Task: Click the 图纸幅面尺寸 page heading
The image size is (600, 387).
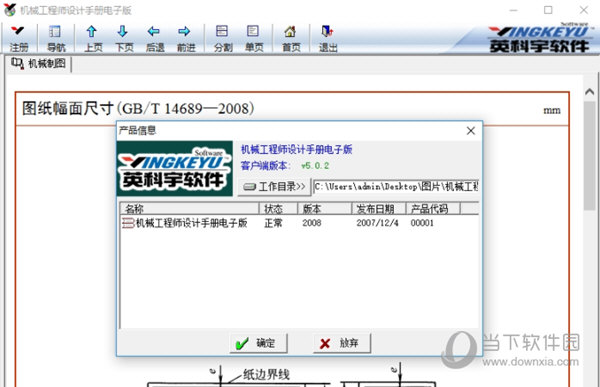Action: (138, 108)
